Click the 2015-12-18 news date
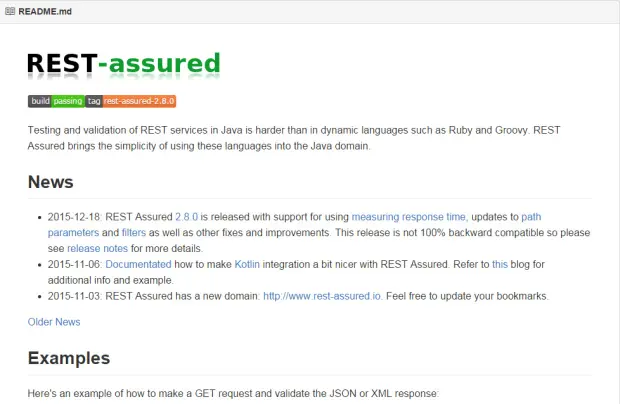 point(75,217)
